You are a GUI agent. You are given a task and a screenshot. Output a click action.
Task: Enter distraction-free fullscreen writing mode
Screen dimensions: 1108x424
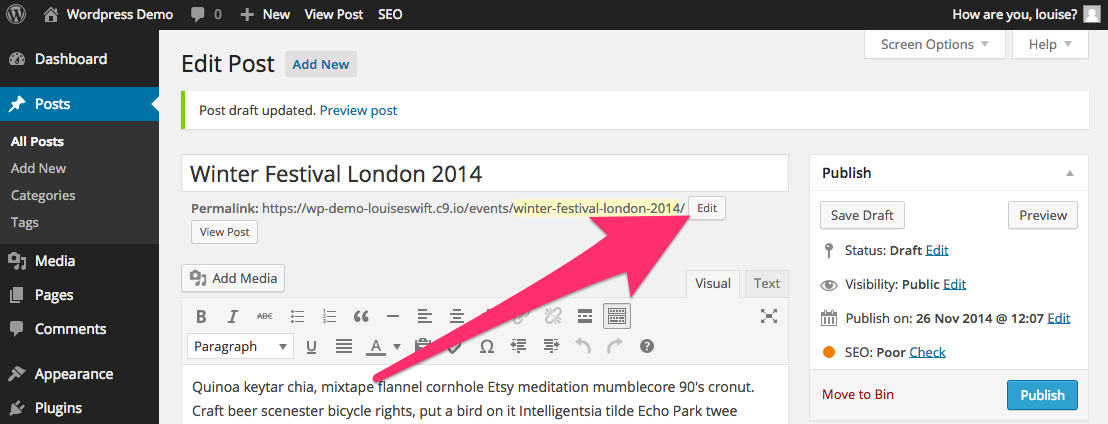pyautogui.click(x=768, y=316)
